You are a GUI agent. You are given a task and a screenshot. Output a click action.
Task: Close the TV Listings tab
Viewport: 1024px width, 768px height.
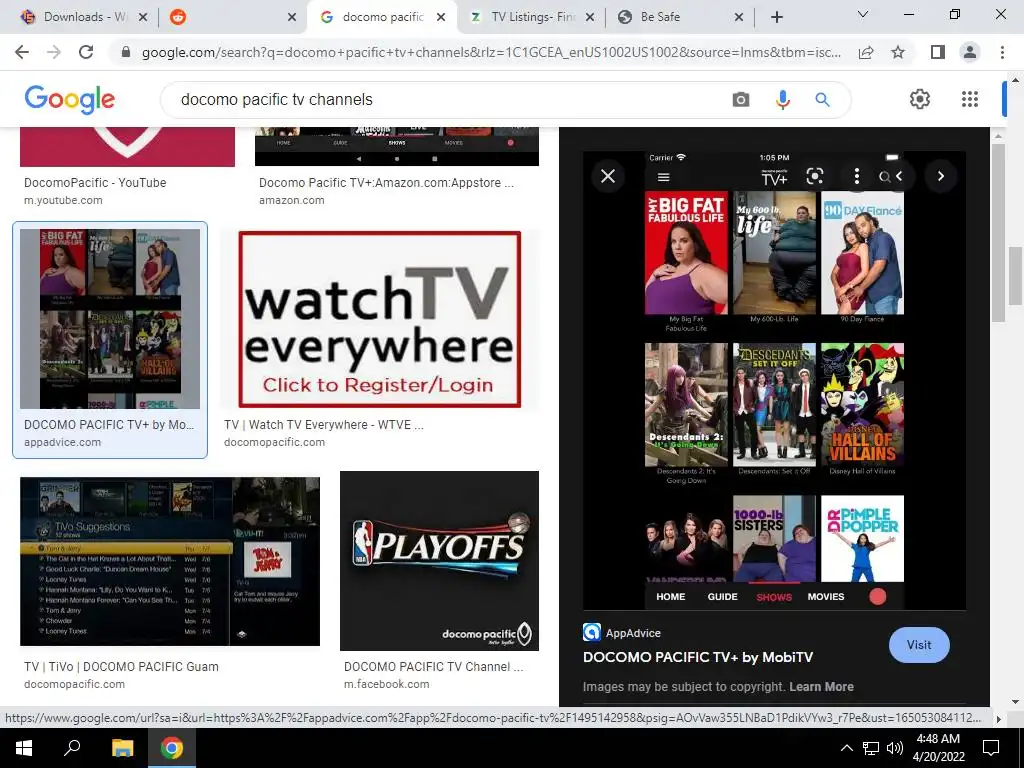click(590, 17)
